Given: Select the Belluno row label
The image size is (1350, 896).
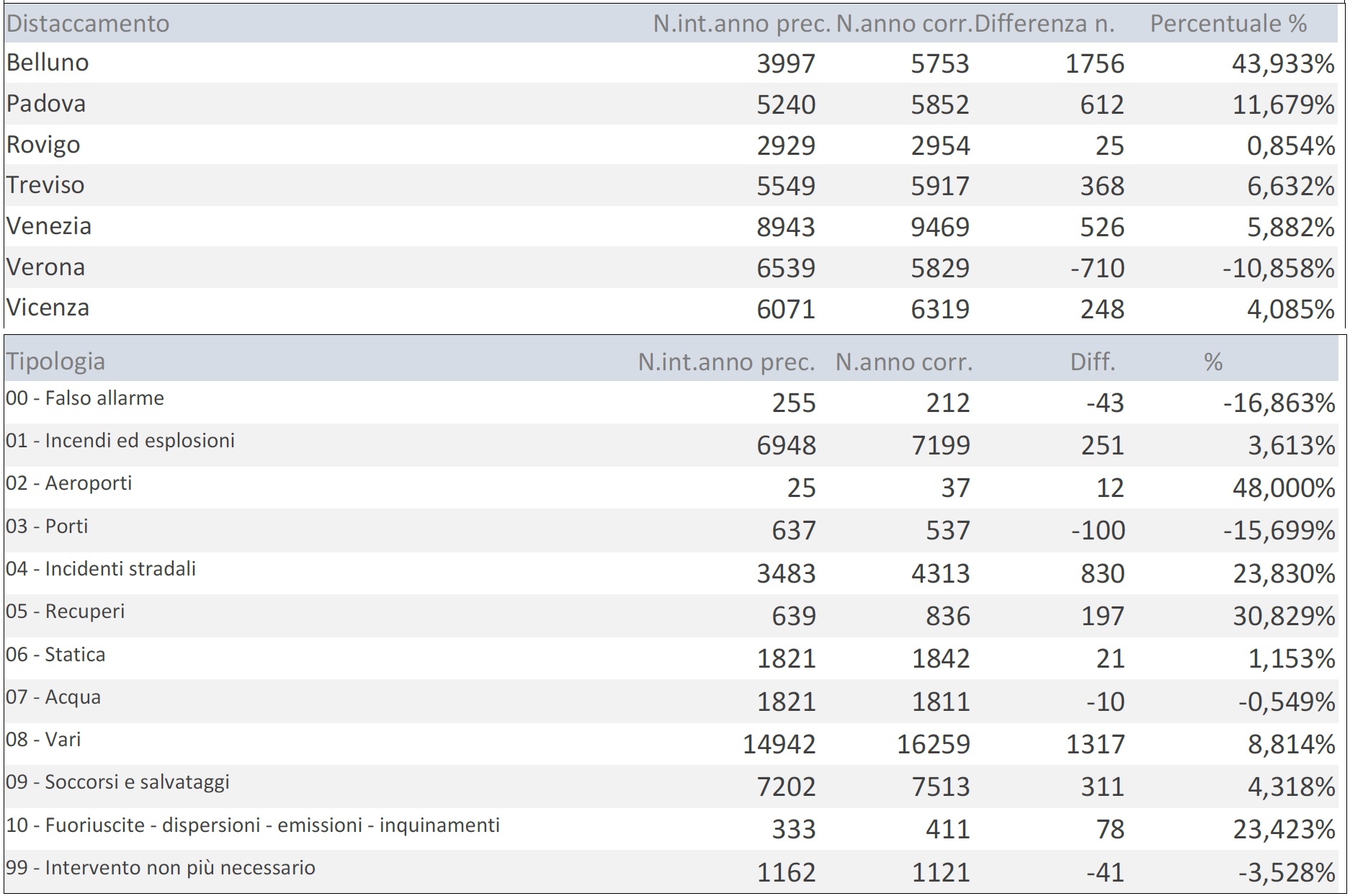Looking at the screenshot, I should point(48,63).
